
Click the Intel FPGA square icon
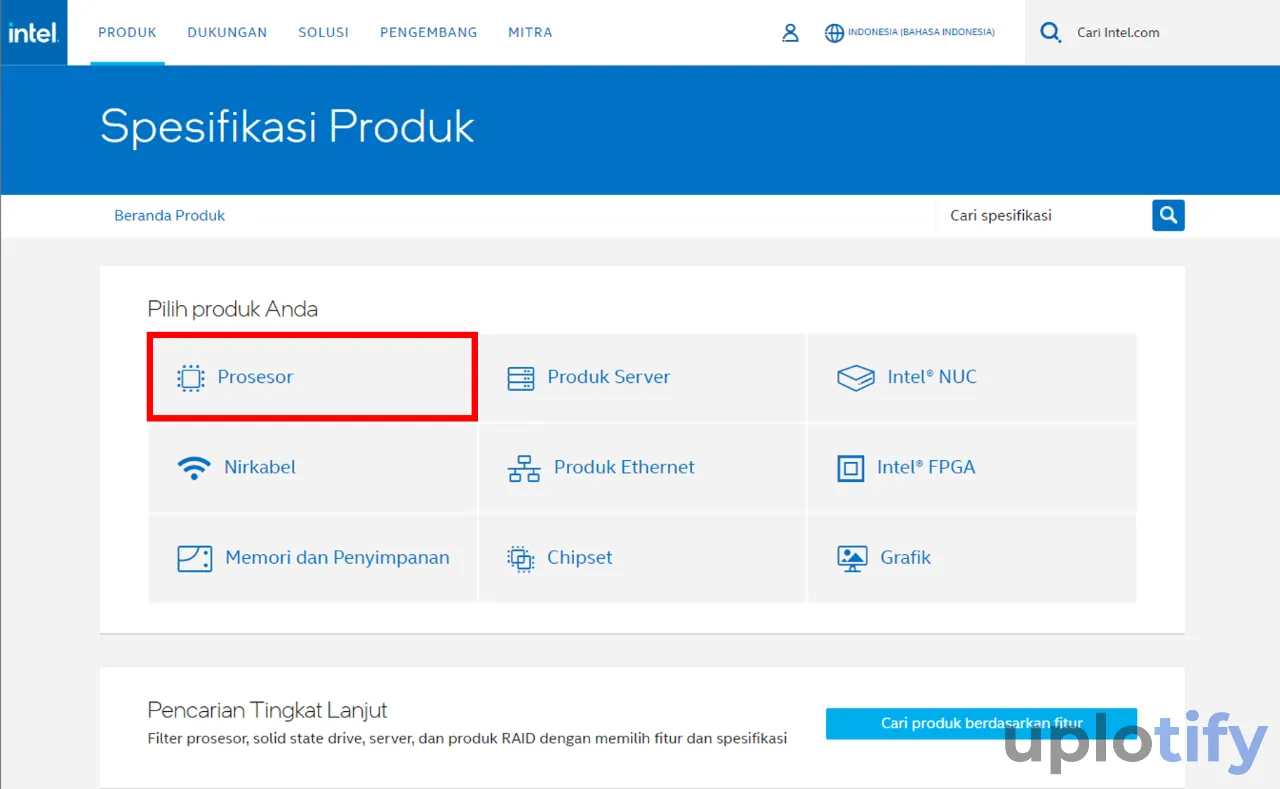(851, 468)
